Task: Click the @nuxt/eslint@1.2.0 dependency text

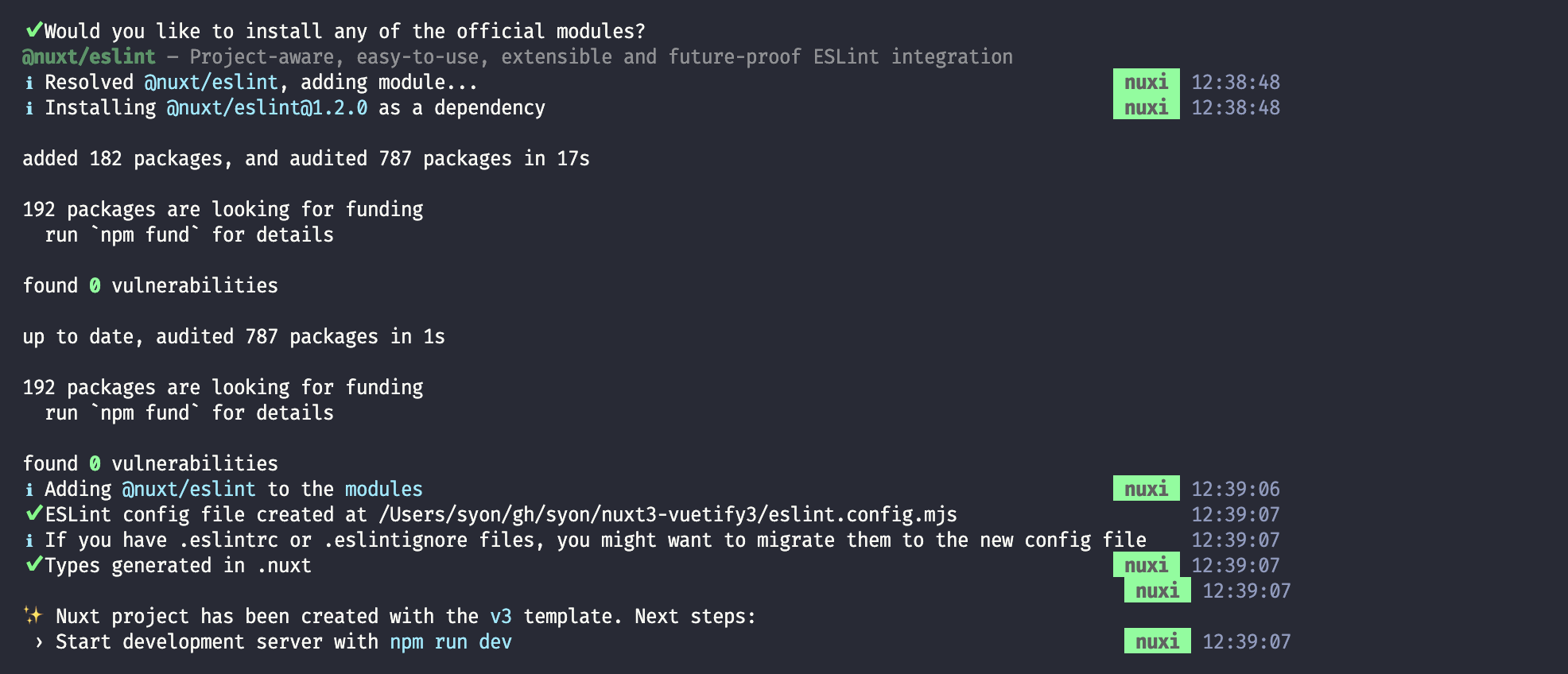Action: [x=267, y=107]
